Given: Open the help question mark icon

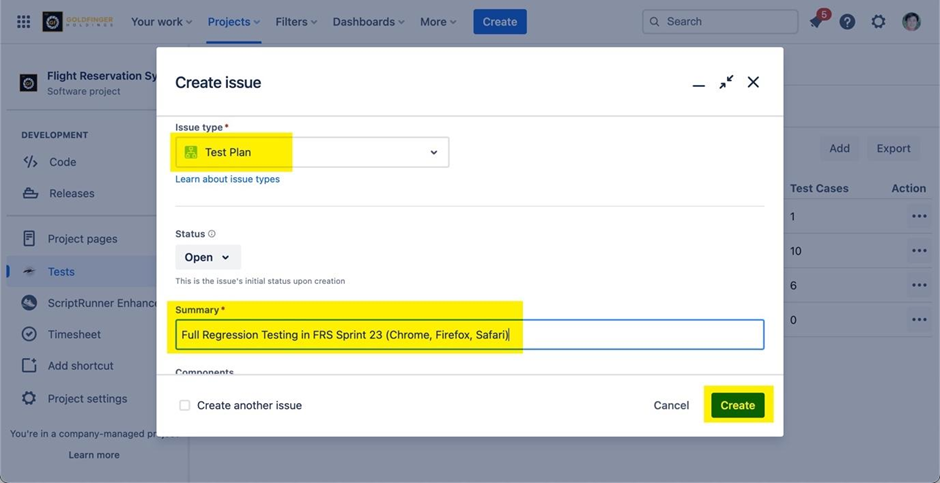Looking at the screenshot, I should coord(847,21).
